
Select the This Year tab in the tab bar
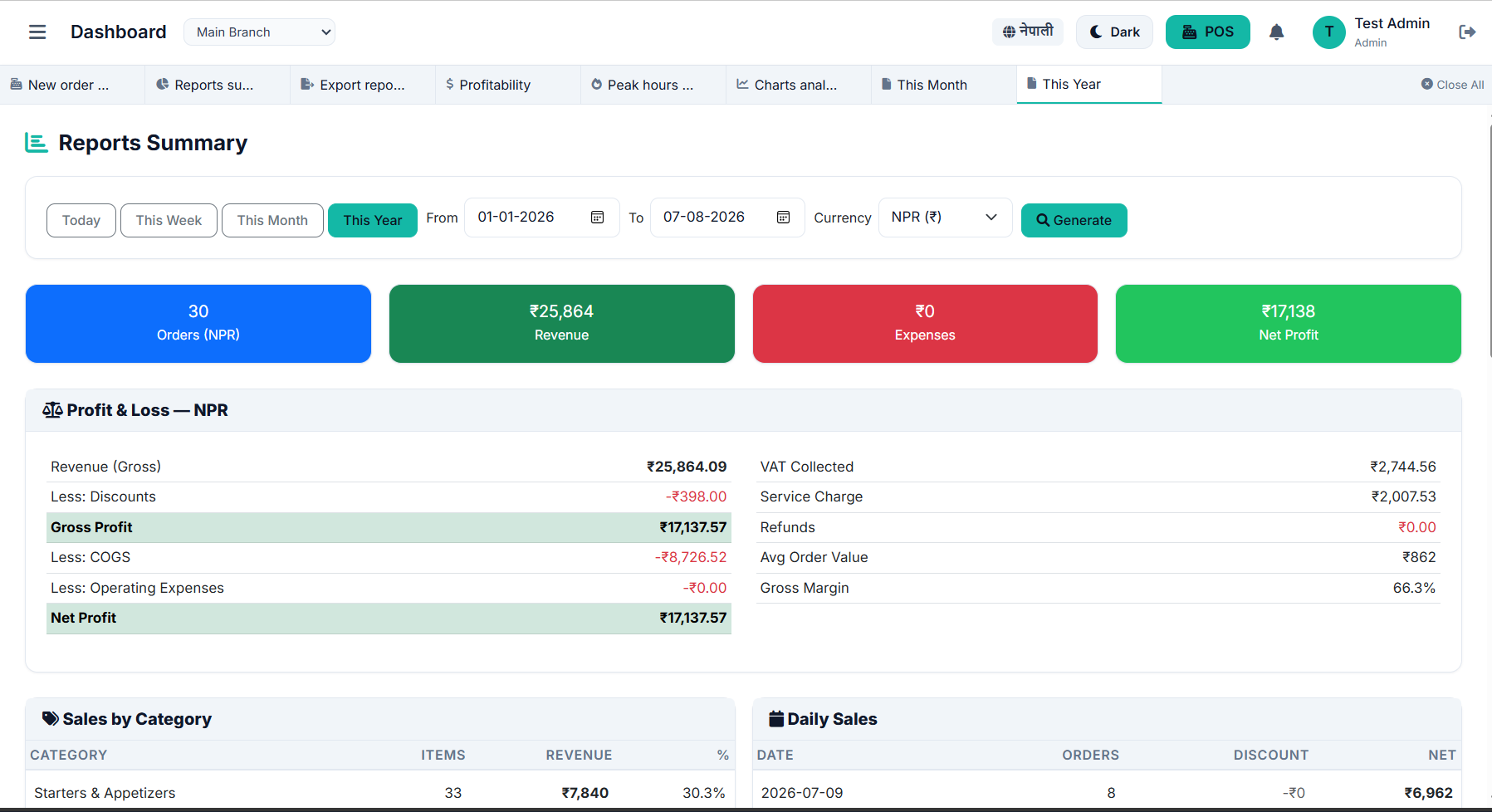click(x=1089, y=85)
